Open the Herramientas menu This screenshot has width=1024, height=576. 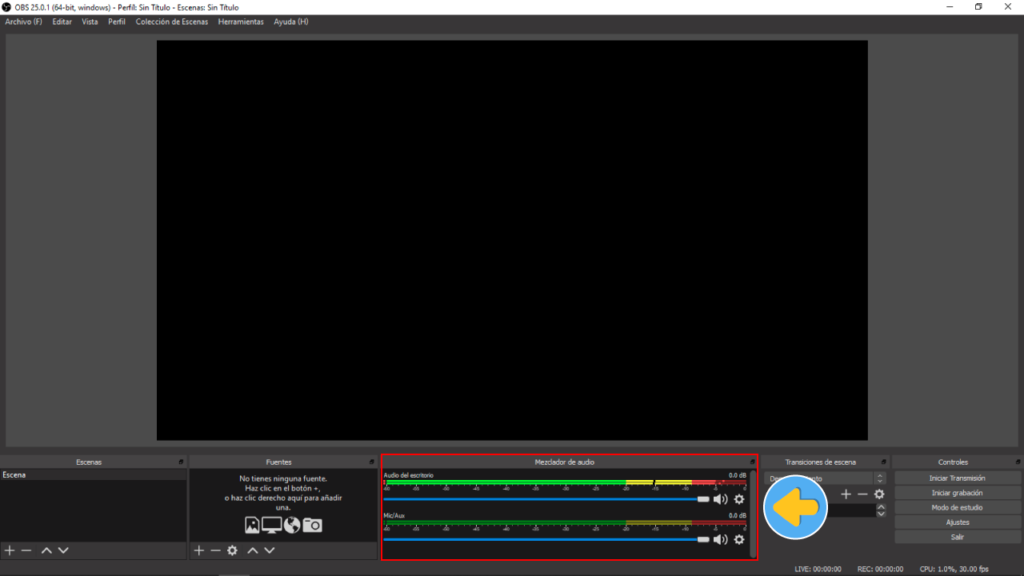[241, 21]
